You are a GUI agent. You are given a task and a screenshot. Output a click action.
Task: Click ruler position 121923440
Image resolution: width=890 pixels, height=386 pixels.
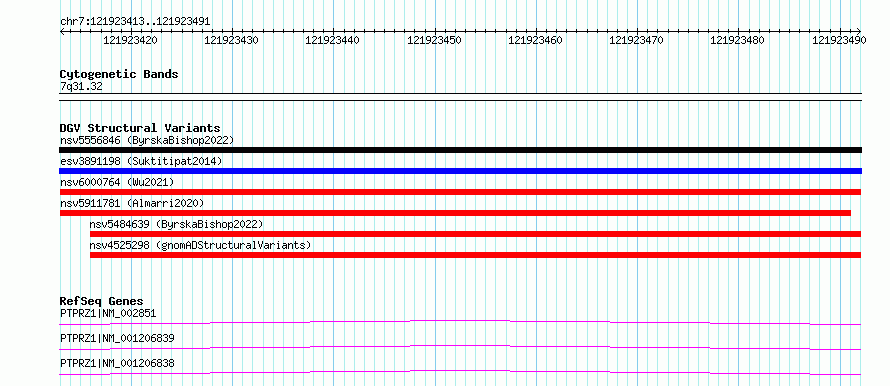coord(333,41)
